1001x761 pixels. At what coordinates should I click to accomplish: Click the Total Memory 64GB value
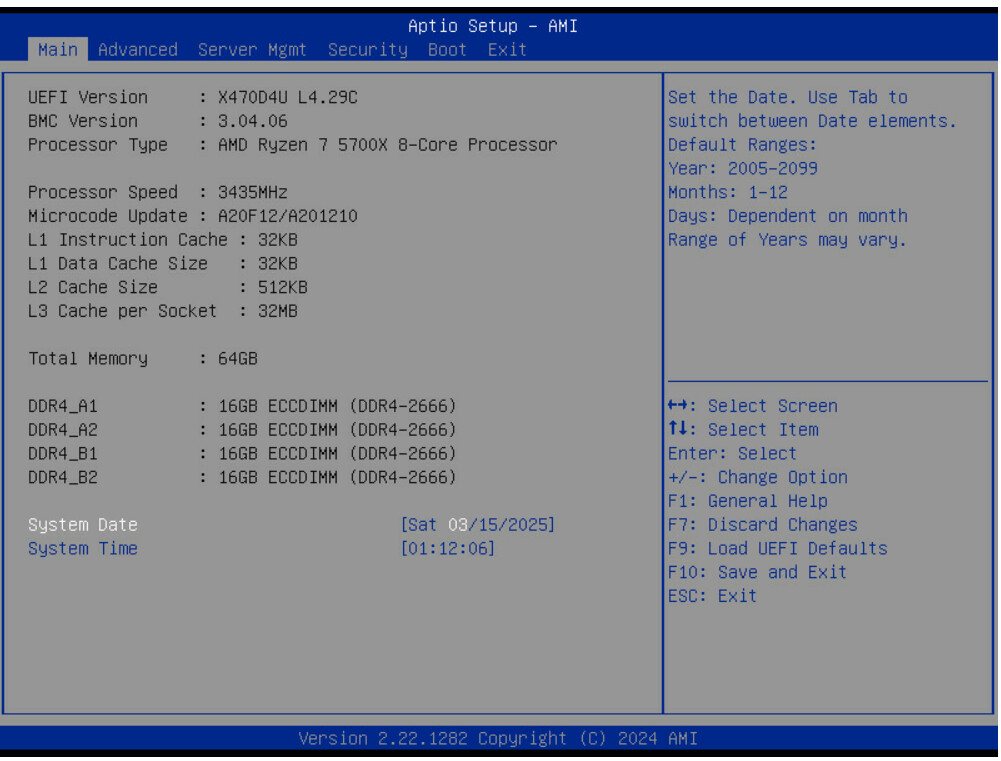click(237, 358)
